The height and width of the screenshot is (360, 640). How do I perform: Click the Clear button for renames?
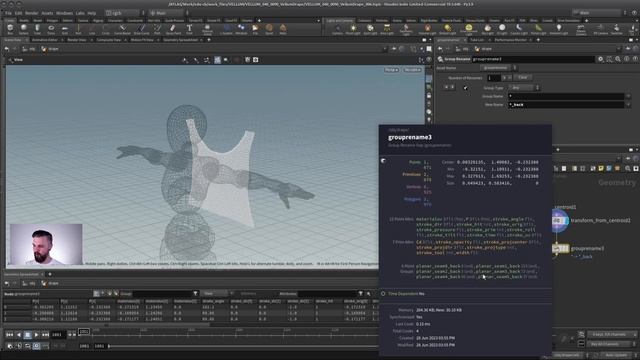[x=522, y=77]
